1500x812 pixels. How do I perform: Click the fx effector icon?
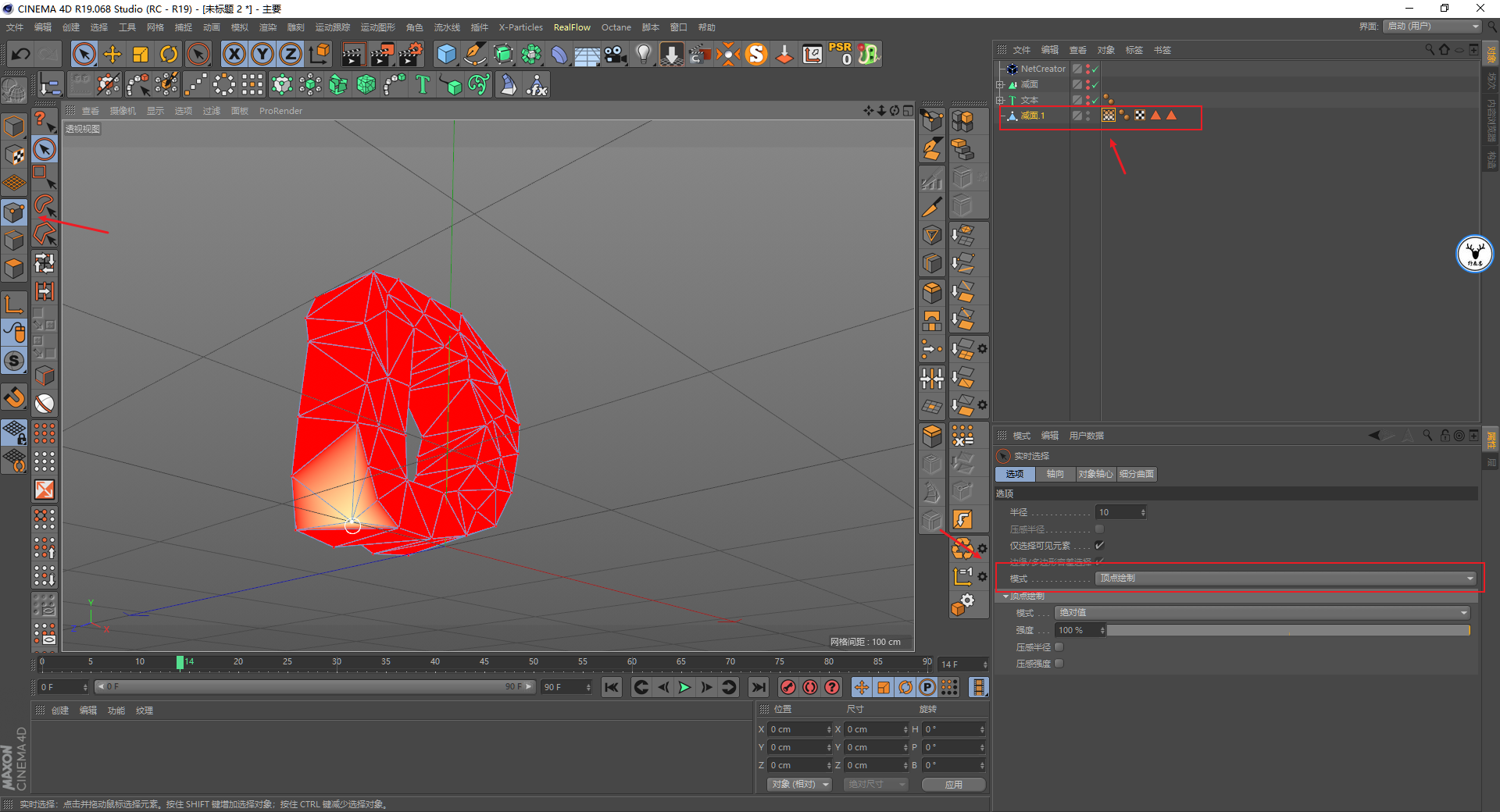tap(537, 84)
